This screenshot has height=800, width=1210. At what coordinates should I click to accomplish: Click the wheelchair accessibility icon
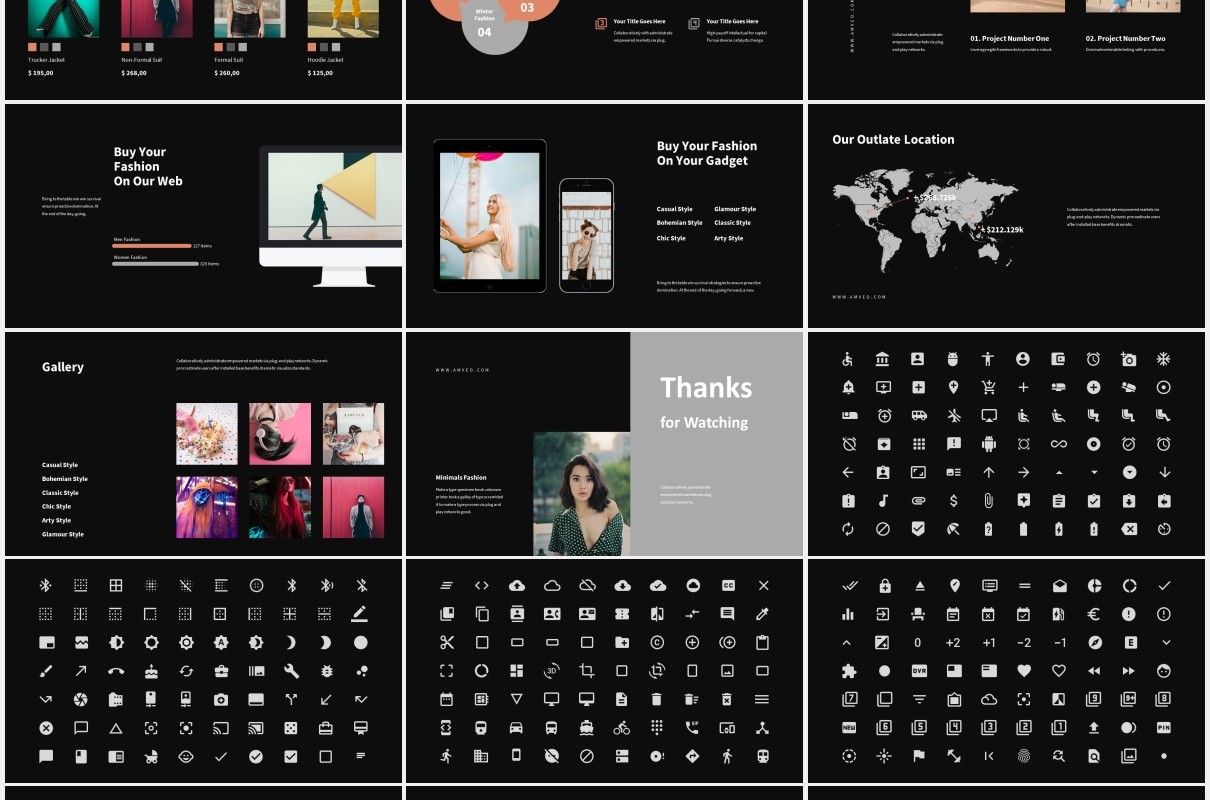pyautogui.click(x=848, y=359)
